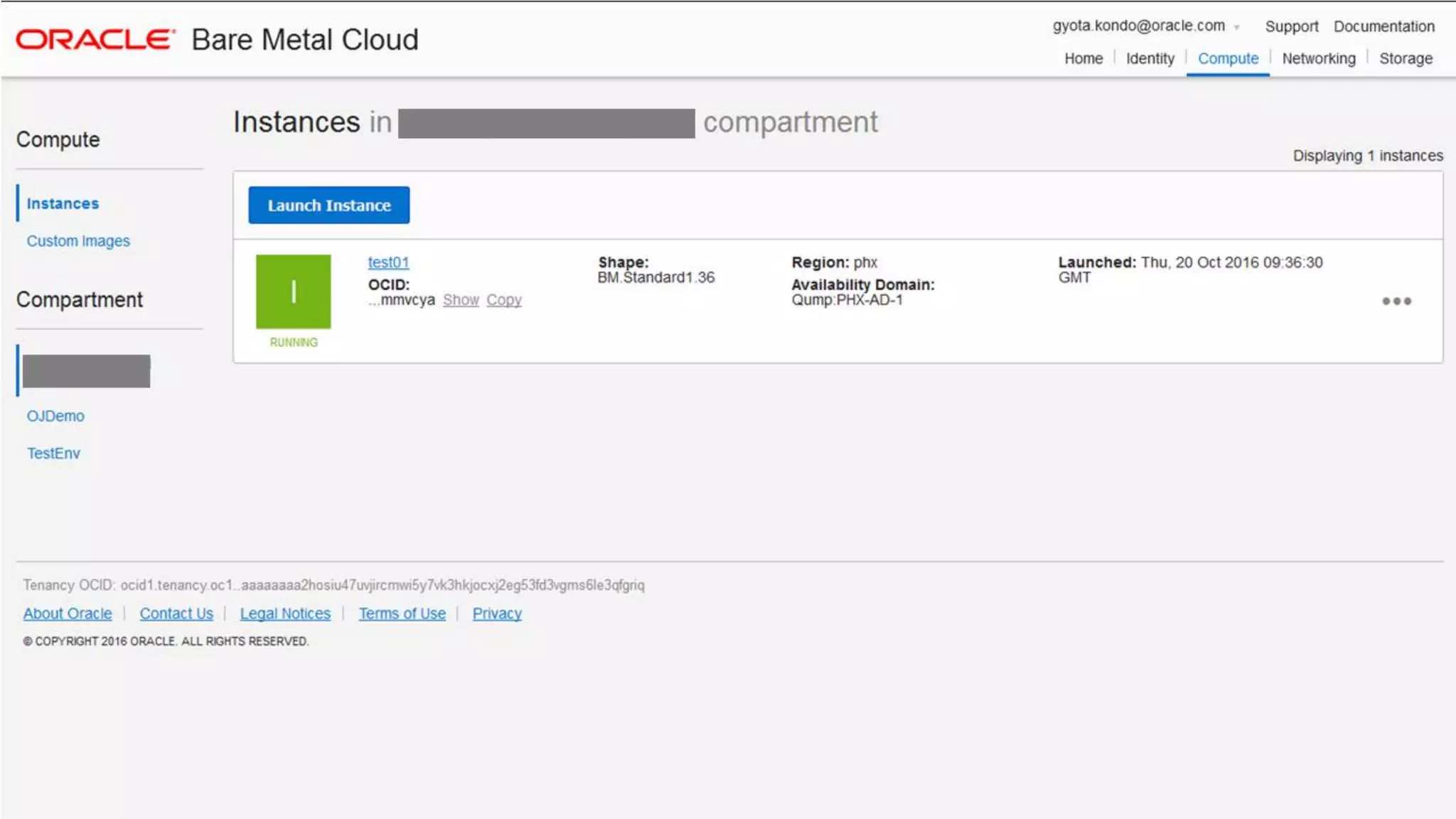This screenshot has width=1456, height=819.
Task: Select the Compute tab
Action: (x=1228, y=58)
